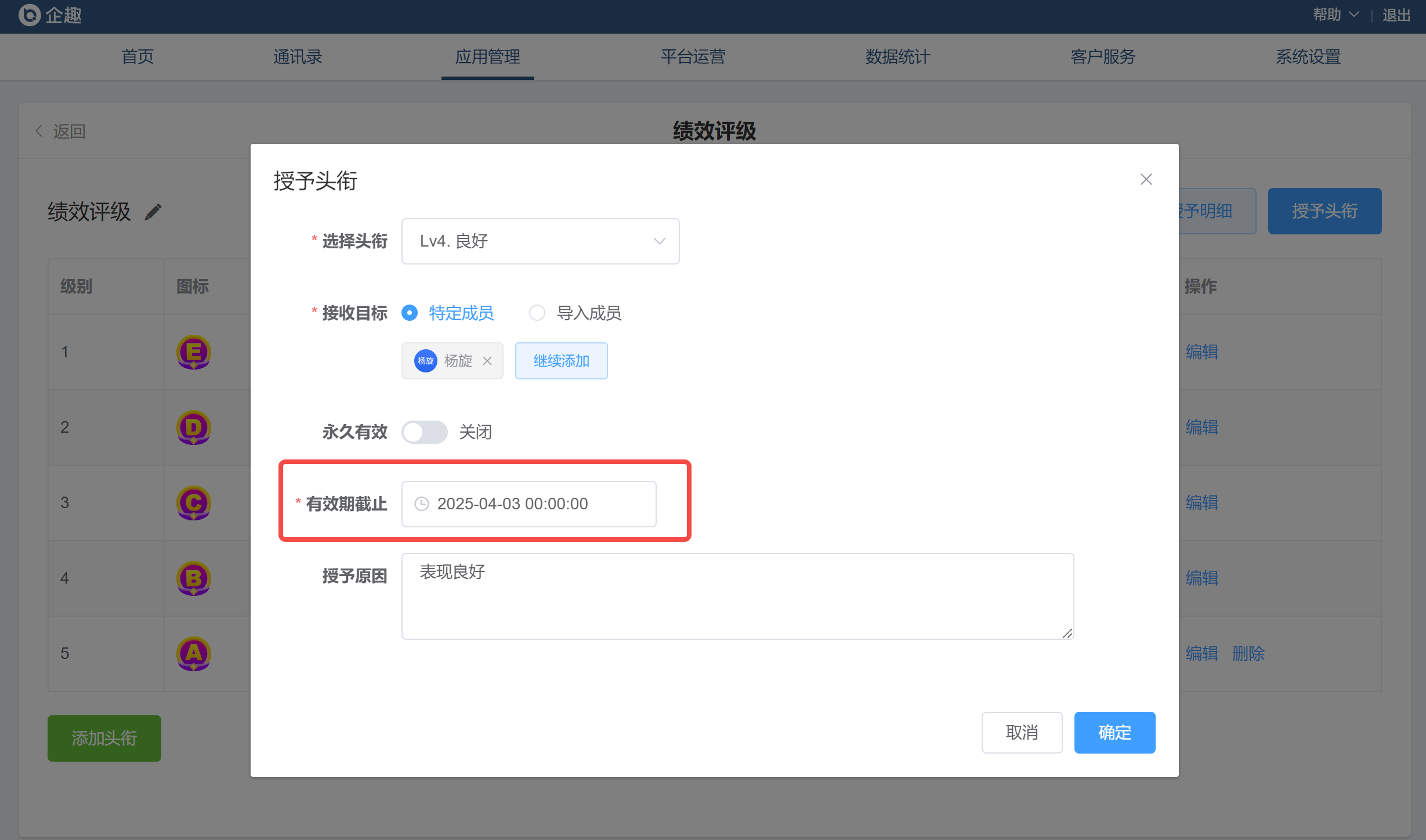Select the 特定成员 radio option

(x=410, y=313)
